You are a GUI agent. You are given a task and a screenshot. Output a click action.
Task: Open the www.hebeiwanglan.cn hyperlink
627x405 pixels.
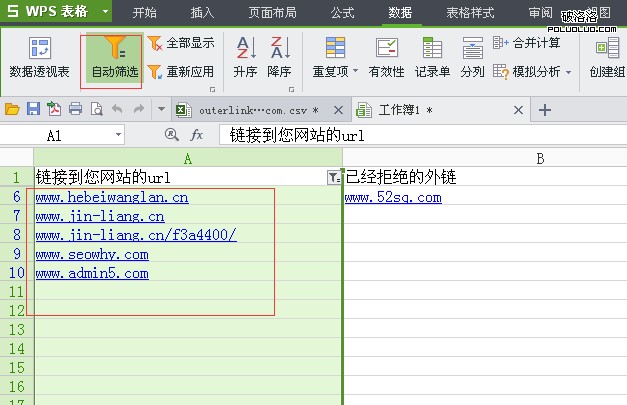pyautogui.click(x=111, y=197)
